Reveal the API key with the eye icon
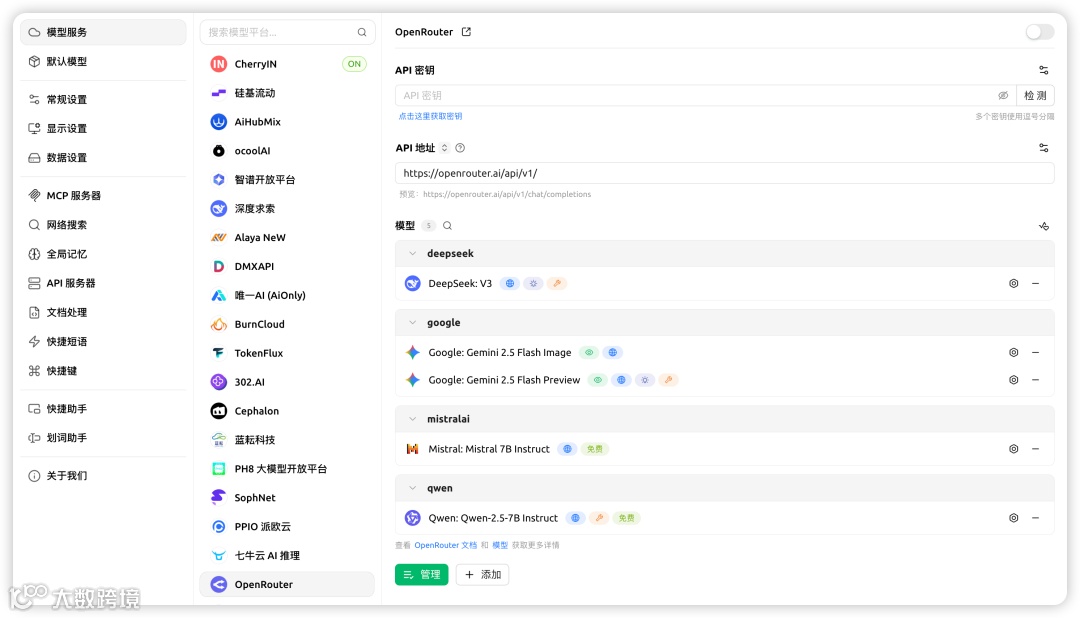Screen dimensions: 1080x618 (1003, 94)
